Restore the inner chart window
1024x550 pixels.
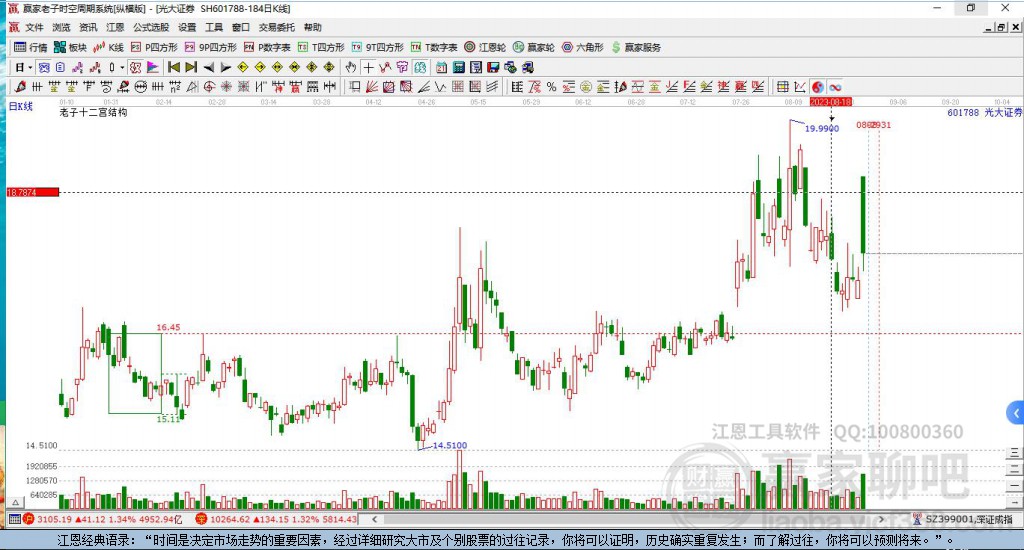[x=1001, y=27]
